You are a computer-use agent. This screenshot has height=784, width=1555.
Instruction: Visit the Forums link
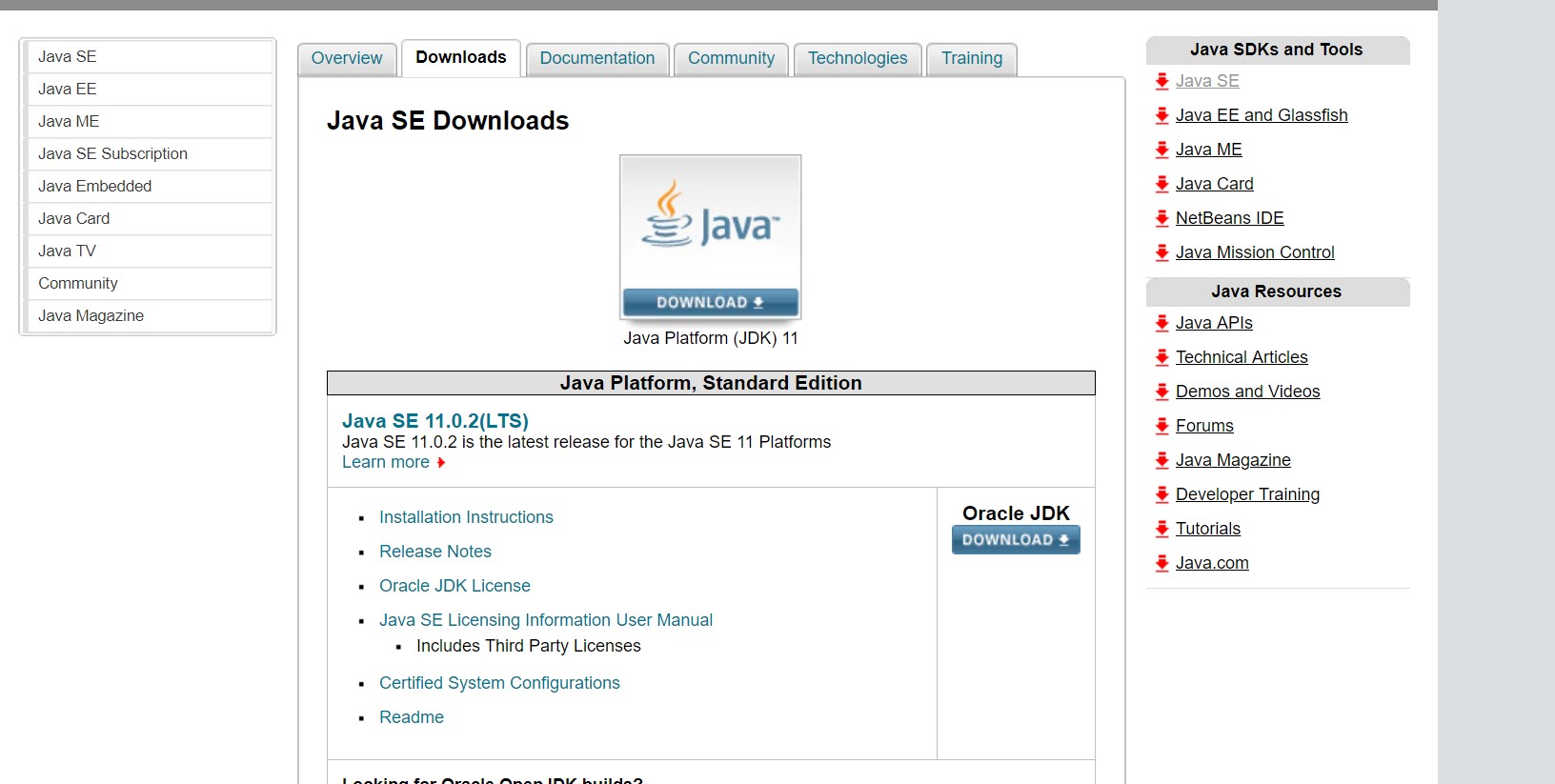pyautogui.click(x=1204, y=426)
